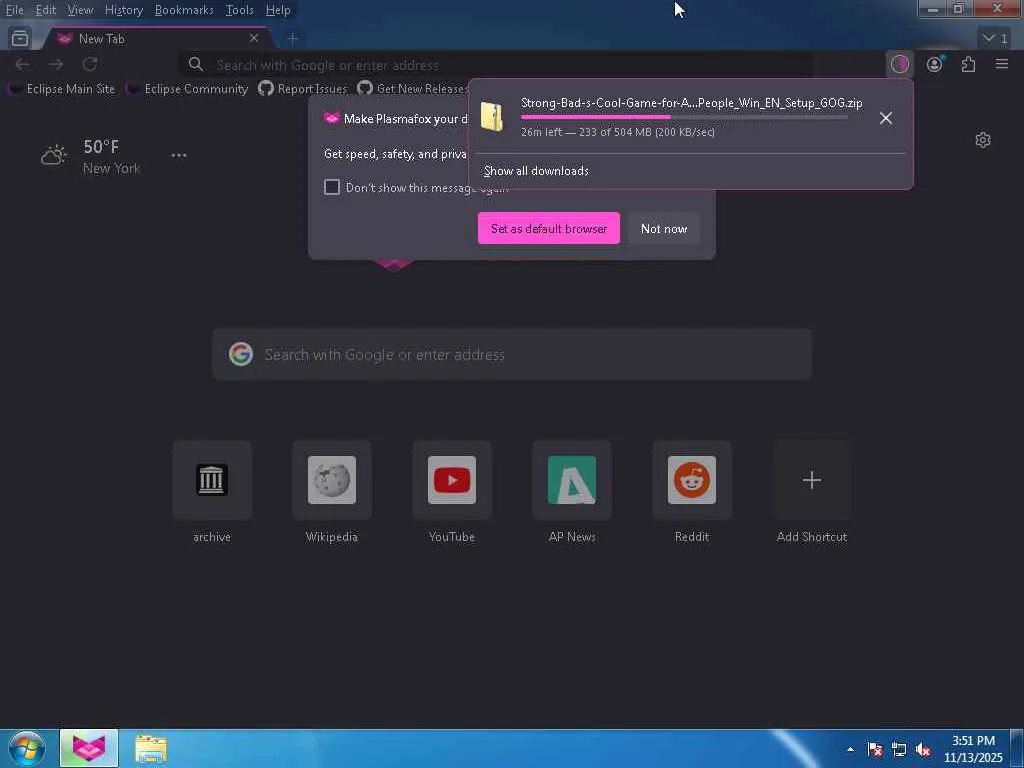
Task: Click Show all downloads
Action: click(x=536, y=171)
